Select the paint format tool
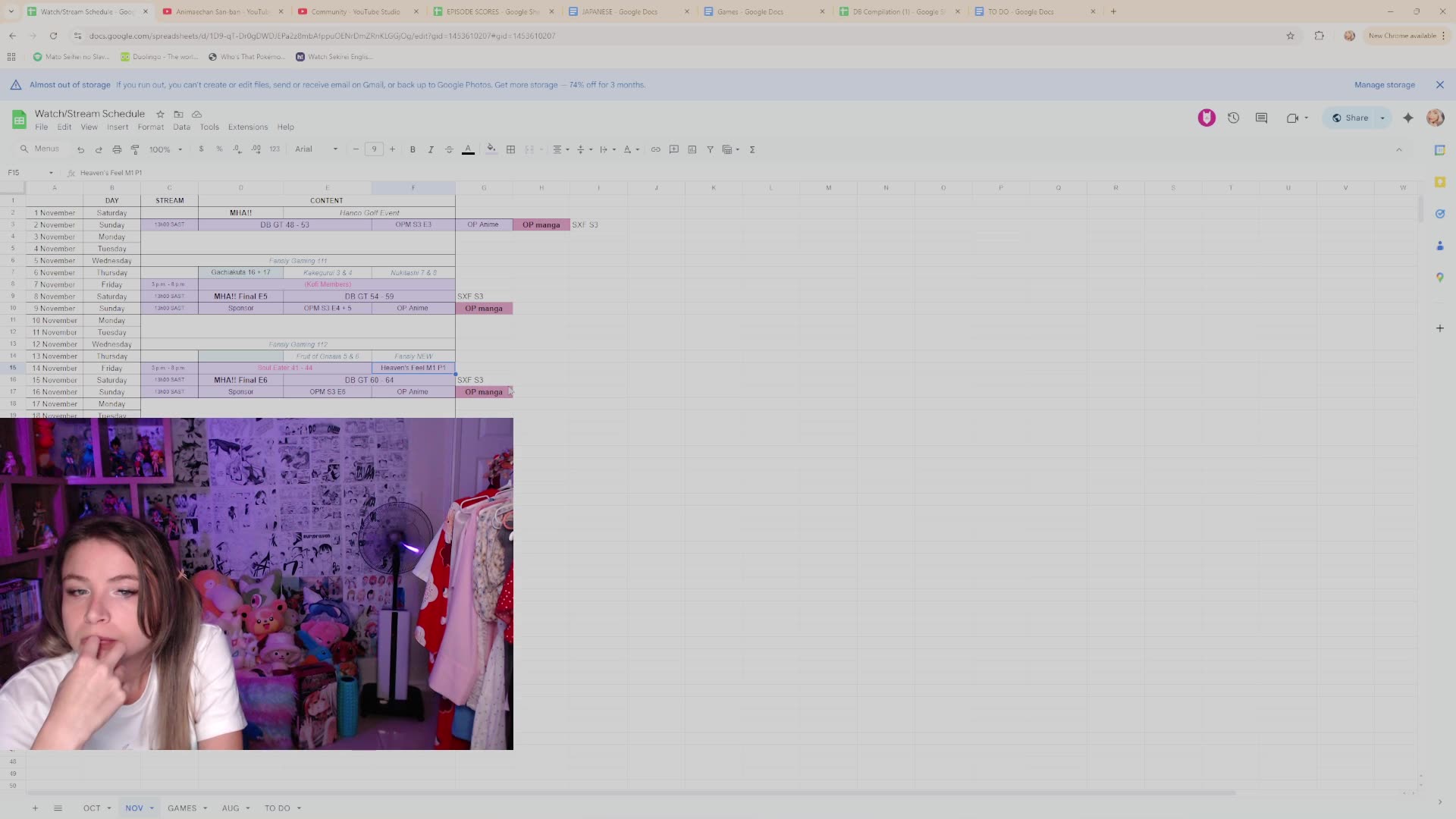 click(135, 149)
